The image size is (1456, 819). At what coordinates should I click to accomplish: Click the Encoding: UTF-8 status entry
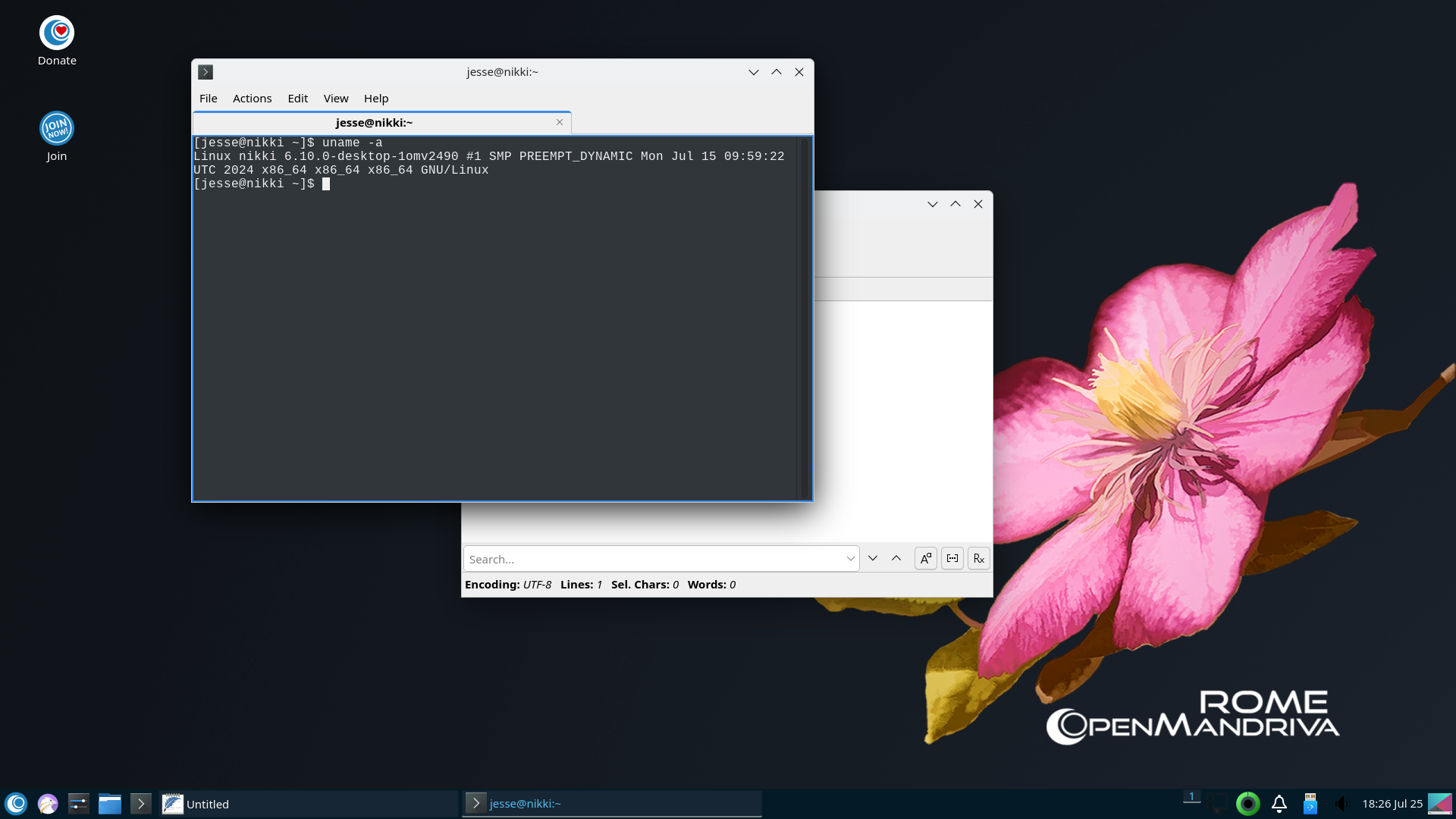[x=508, y=585]
